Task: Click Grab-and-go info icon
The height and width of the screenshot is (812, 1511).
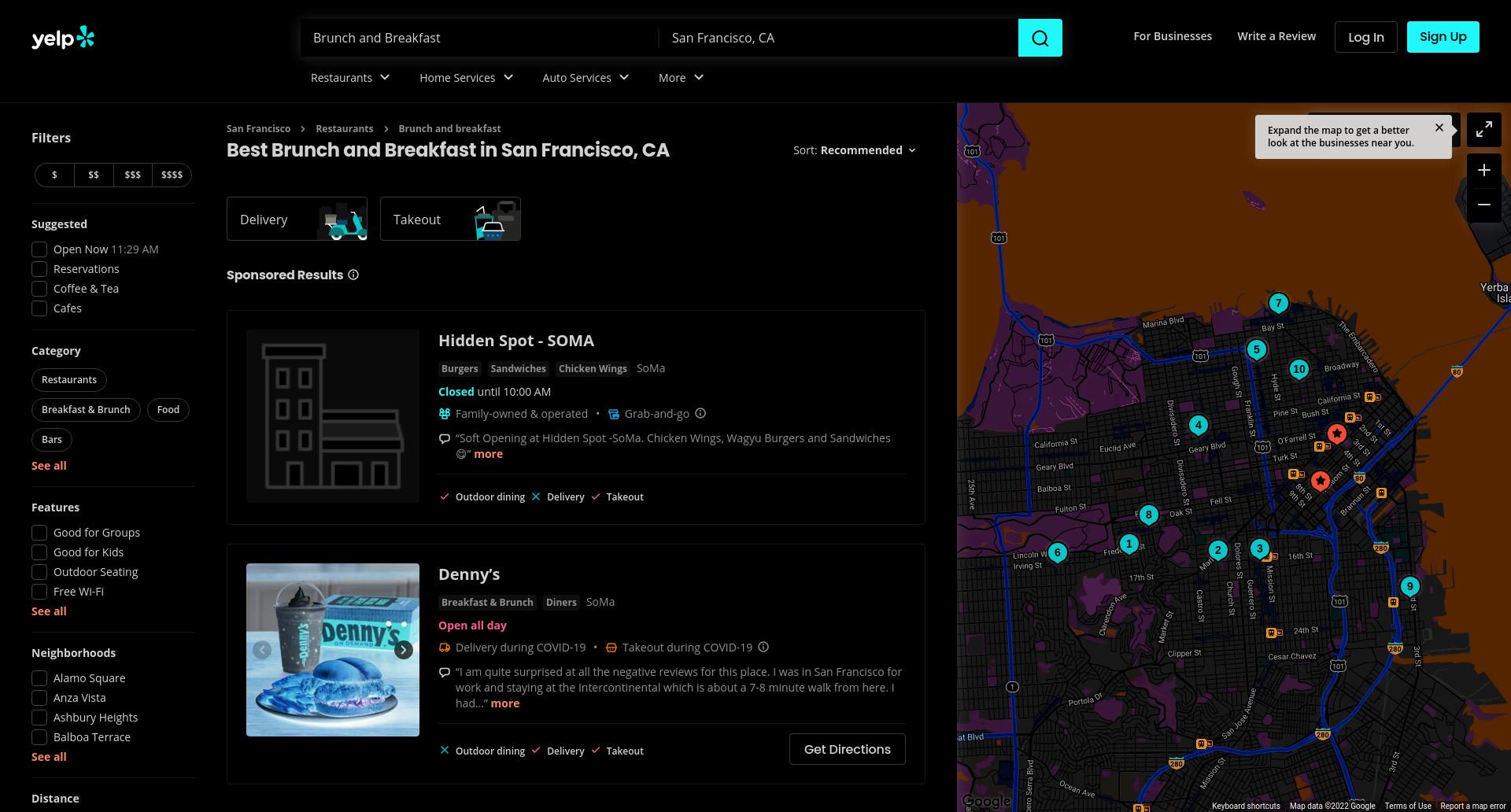Action: (x=700, y=413)
